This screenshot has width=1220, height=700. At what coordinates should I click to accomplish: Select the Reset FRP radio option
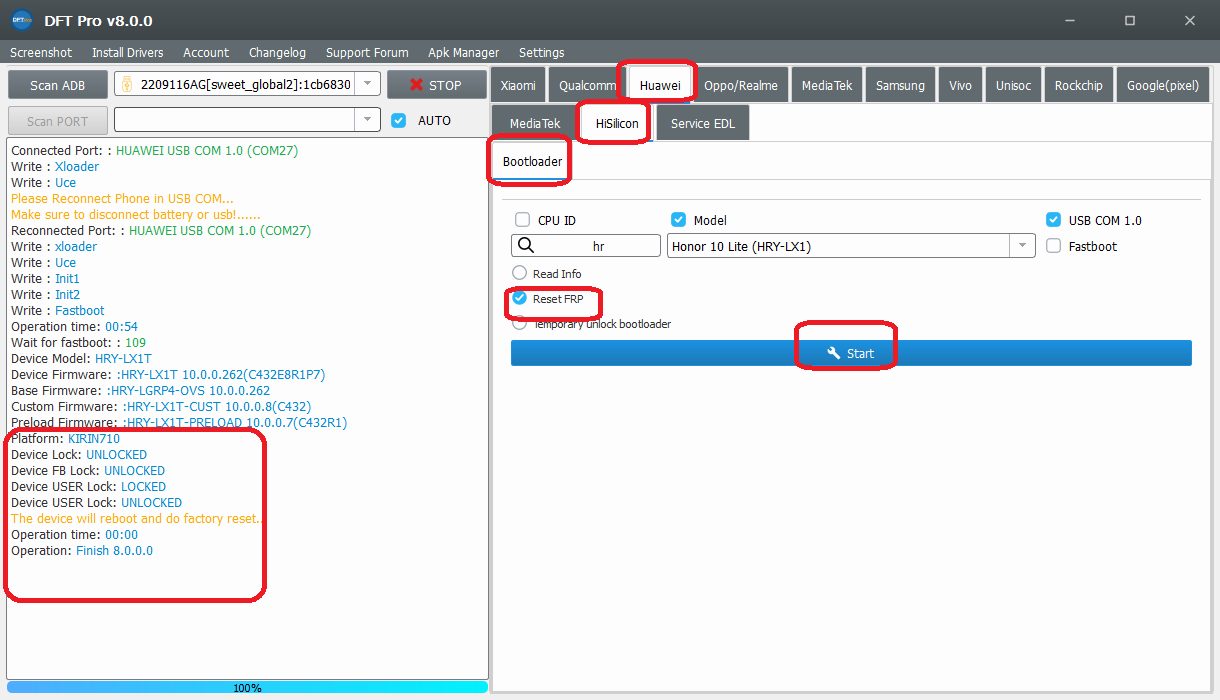click(519, 298)
